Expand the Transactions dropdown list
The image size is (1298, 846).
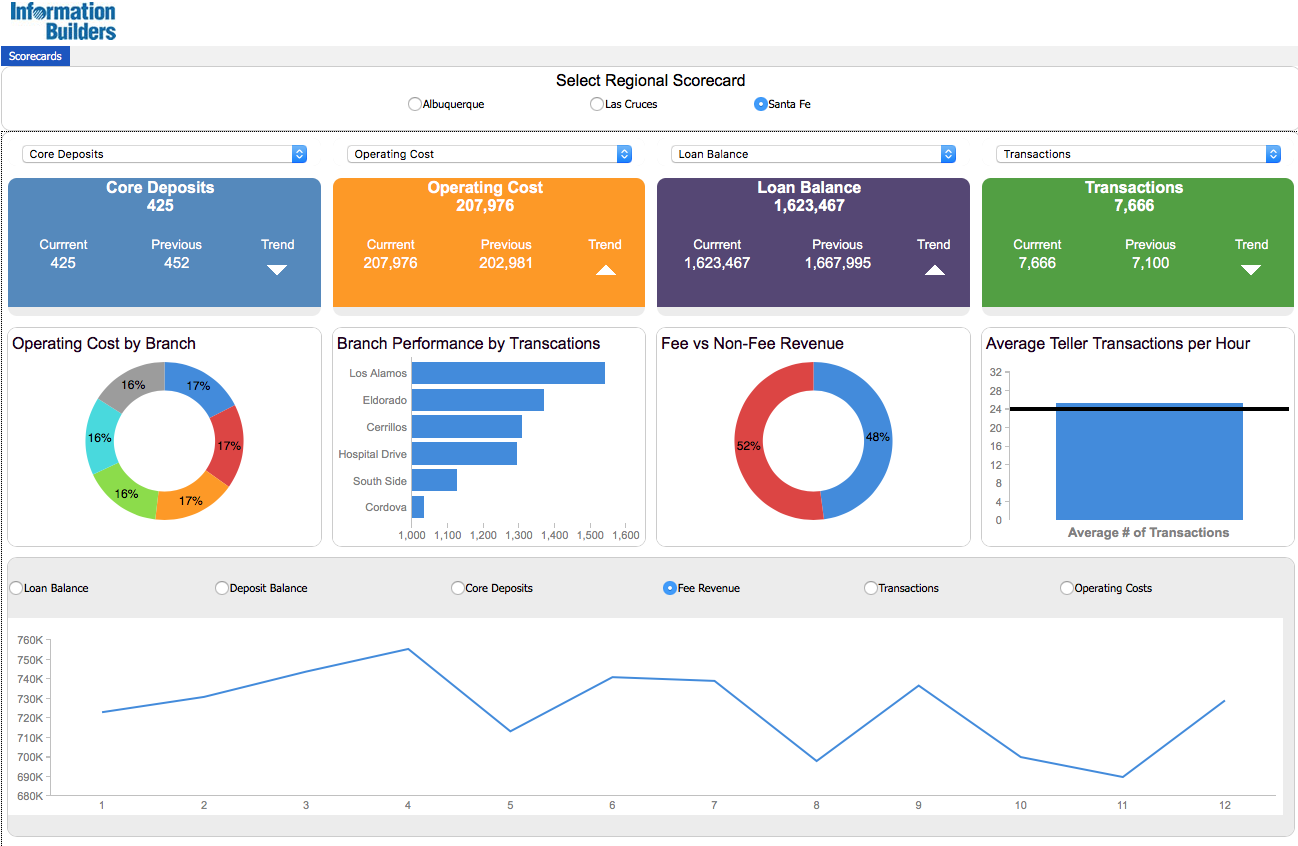(x=1138, y=154)
